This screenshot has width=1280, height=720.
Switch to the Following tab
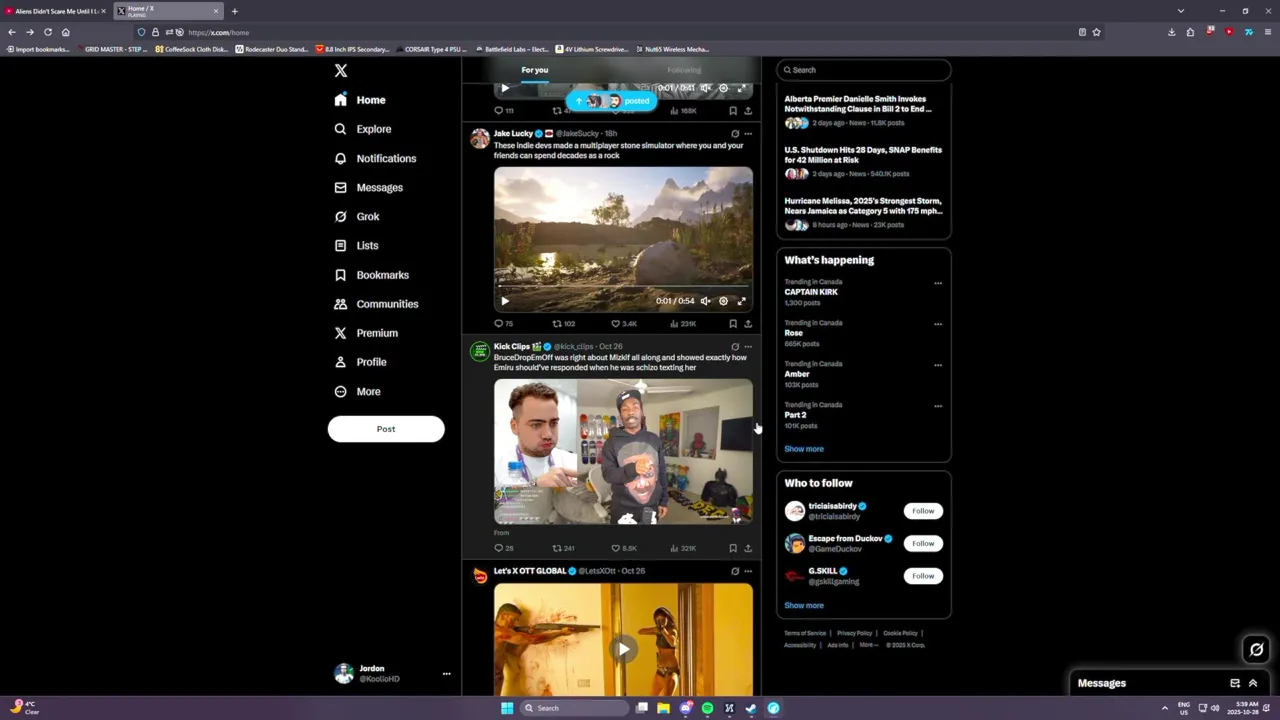click(684, 70)
